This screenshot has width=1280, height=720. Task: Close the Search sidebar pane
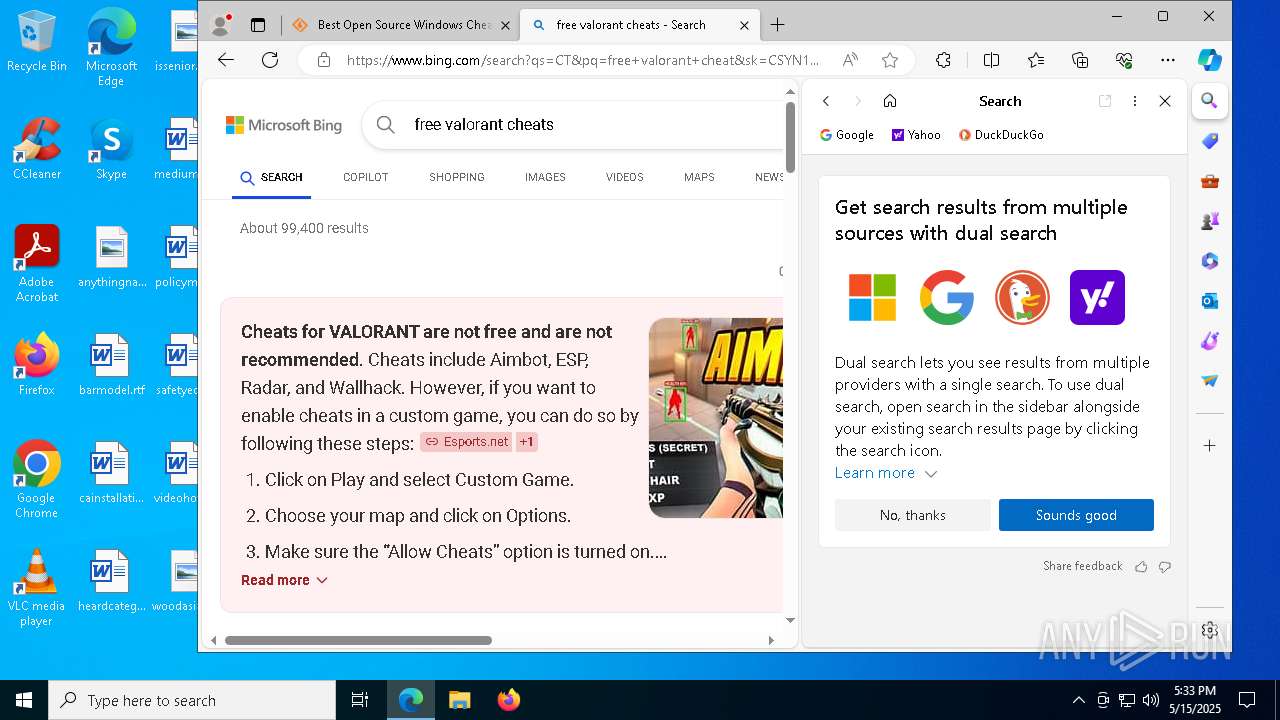coord(1165,101)
